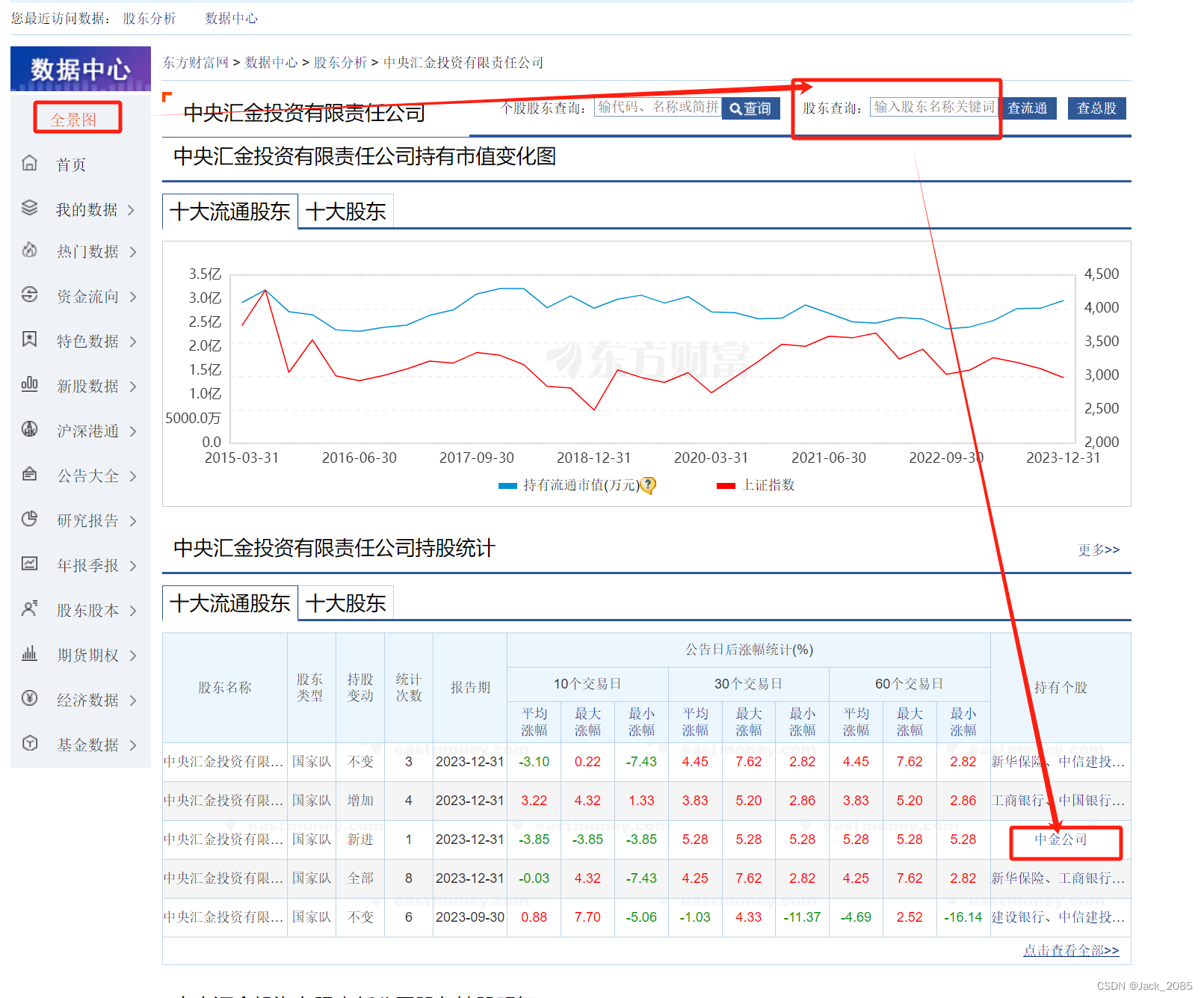Open 建设银行 holding link in 2023-09-30 row
1204x998 pixels.
coord(1017,917)
